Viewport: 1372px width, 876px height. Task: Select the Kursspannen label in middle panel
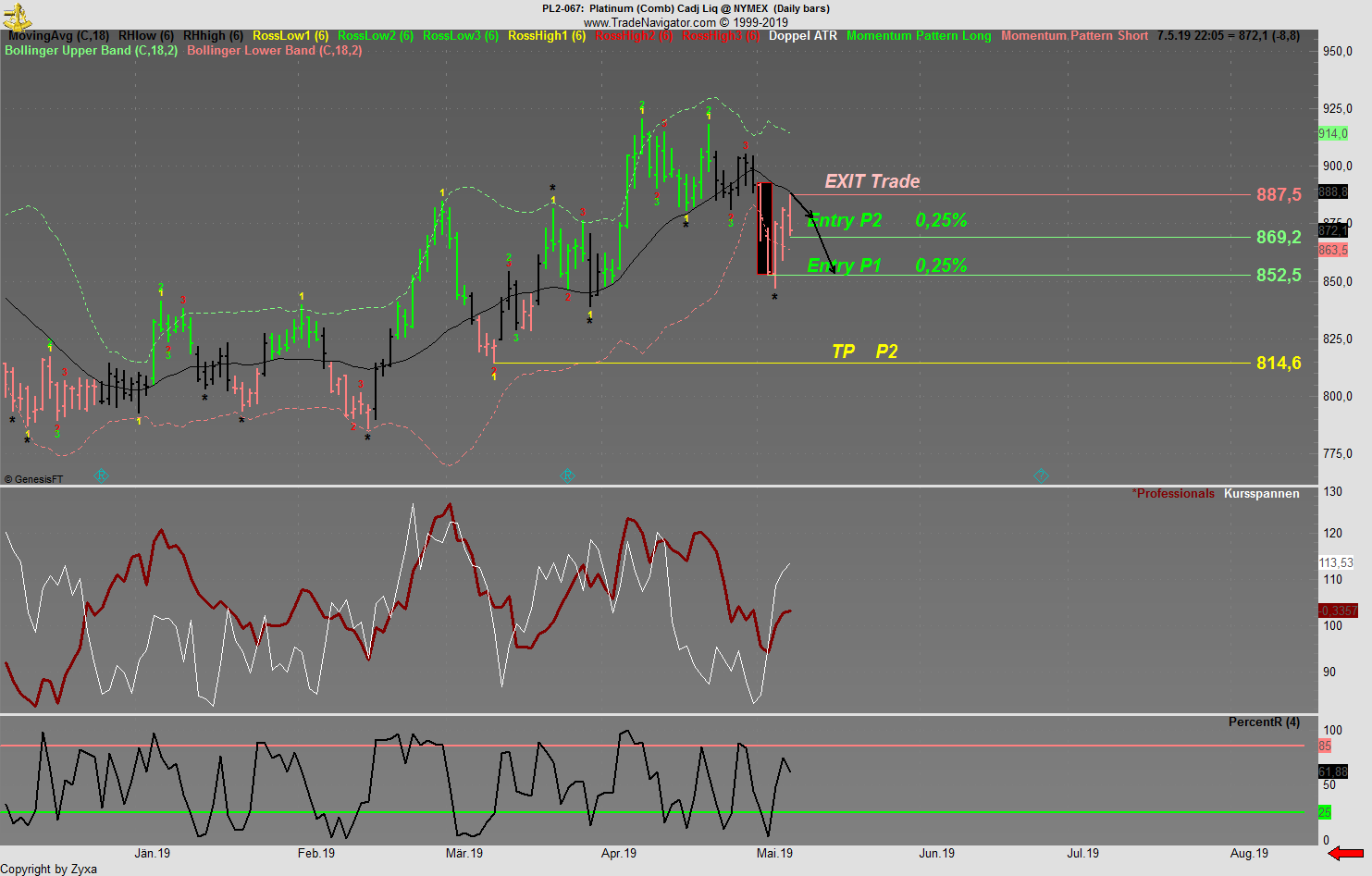[x=1260, y=493]
